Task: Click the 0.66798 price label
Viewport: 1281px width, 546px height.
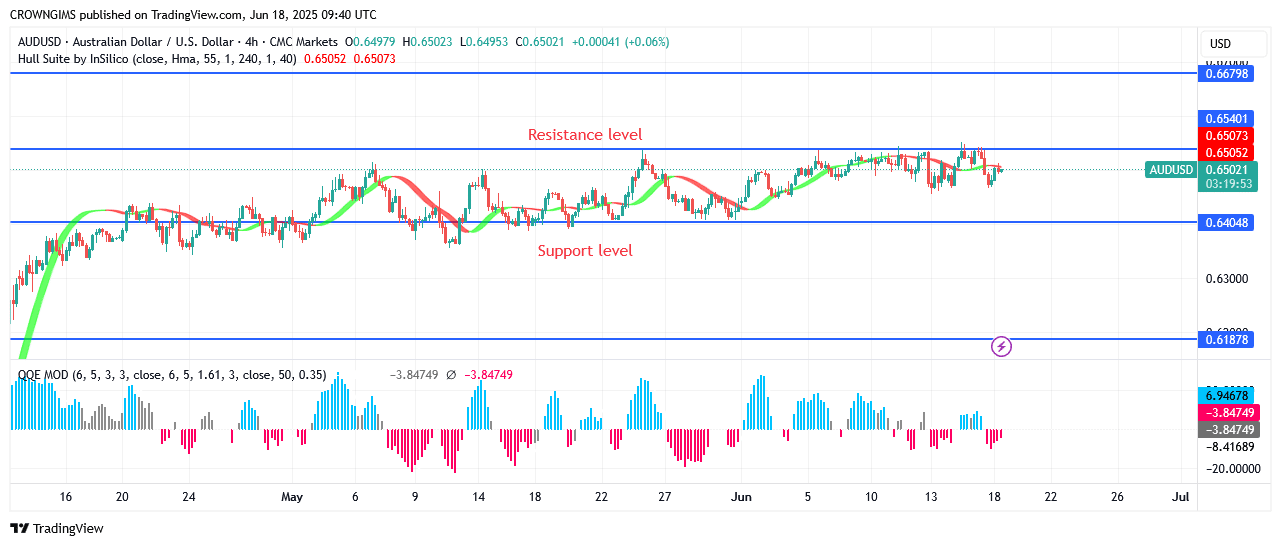Action: [x=1227, y=74]
